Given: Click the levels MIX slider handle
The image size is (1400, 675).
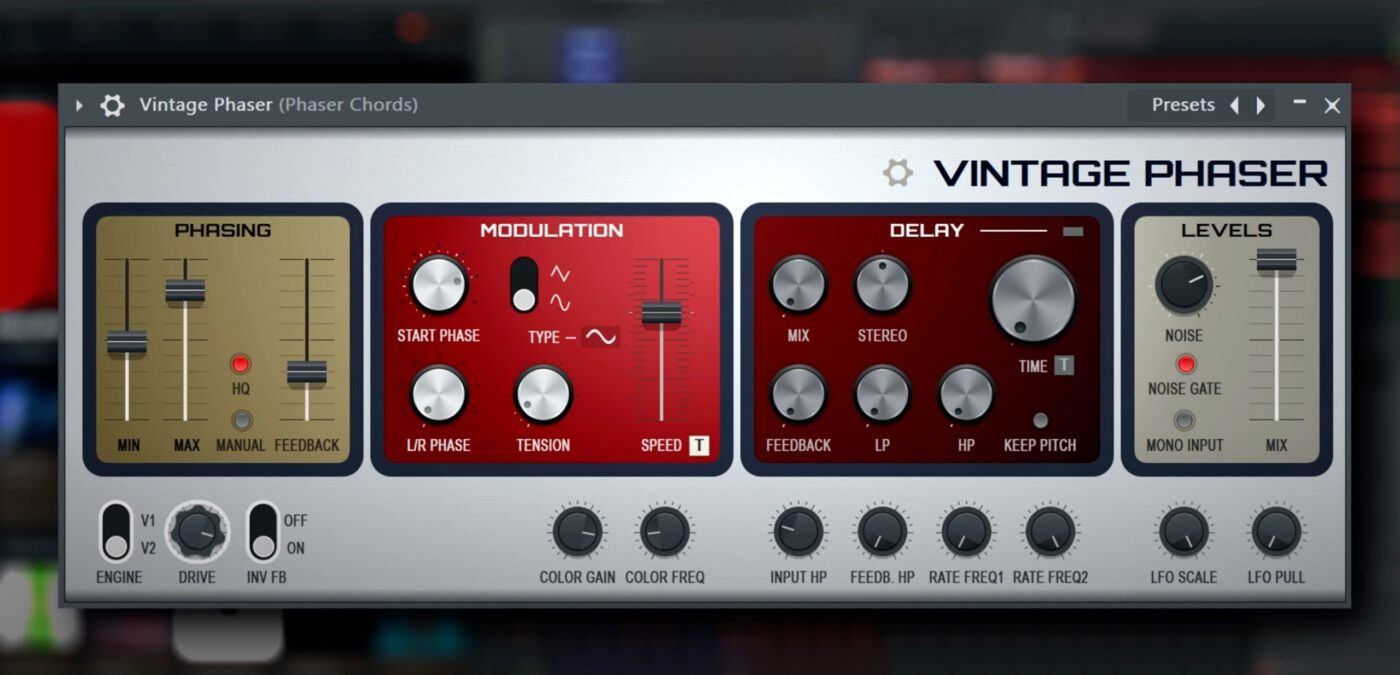Looking at the screenshot, I should coord(1276,260).
